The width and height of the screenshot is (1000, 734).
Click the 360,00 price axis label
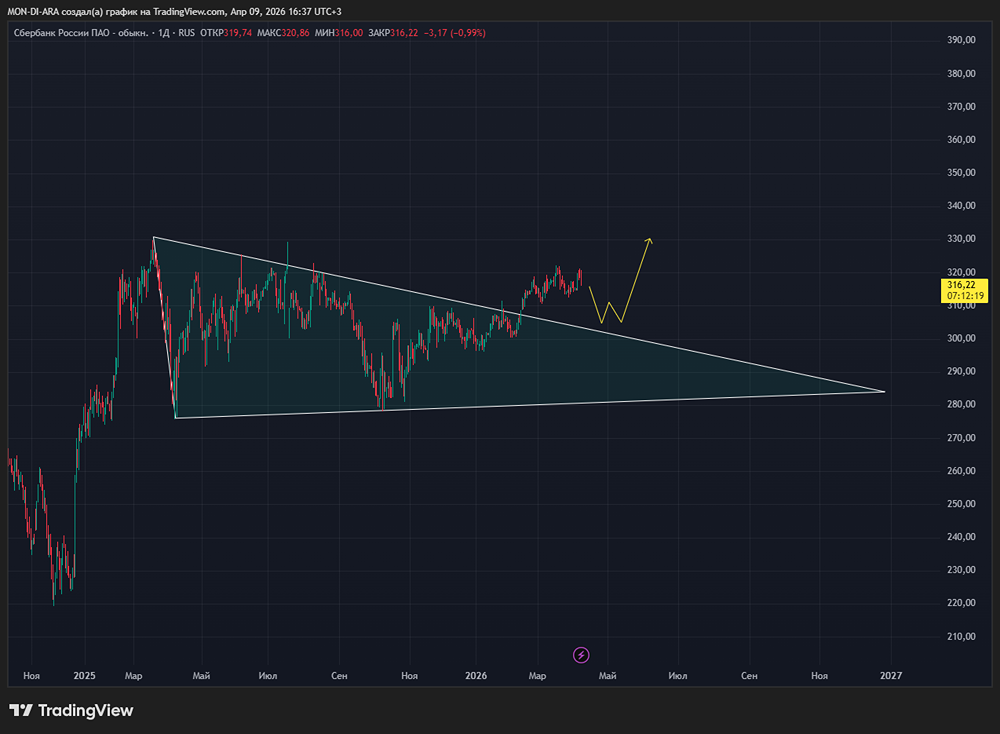(x=961, y=139)
